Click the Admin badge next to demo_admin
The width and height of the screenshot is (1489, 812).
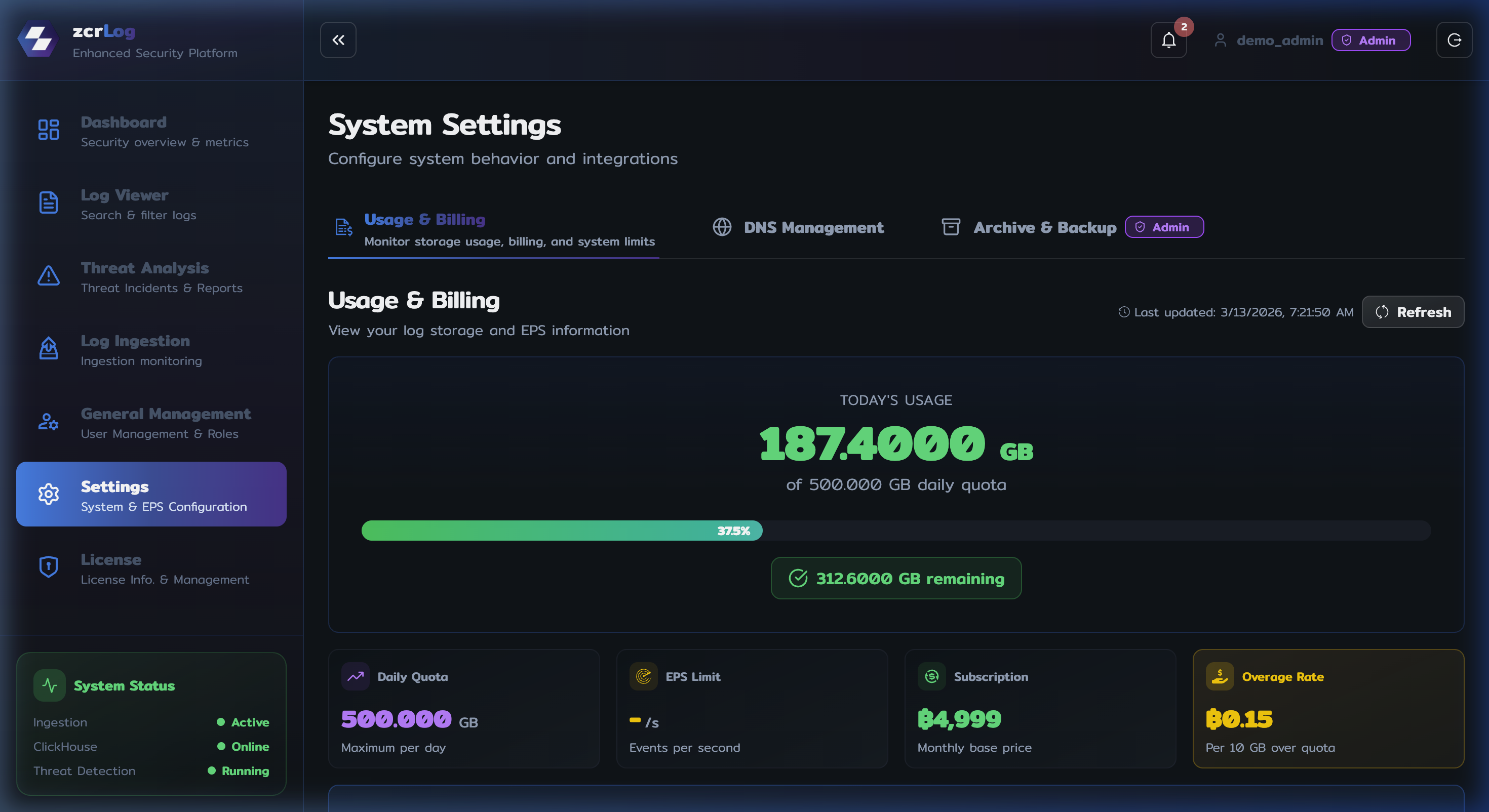pos(1370,40)
